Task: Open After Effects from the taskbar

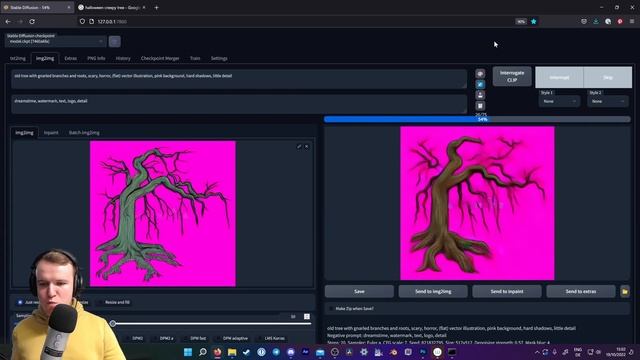Action: click(305, 352)
